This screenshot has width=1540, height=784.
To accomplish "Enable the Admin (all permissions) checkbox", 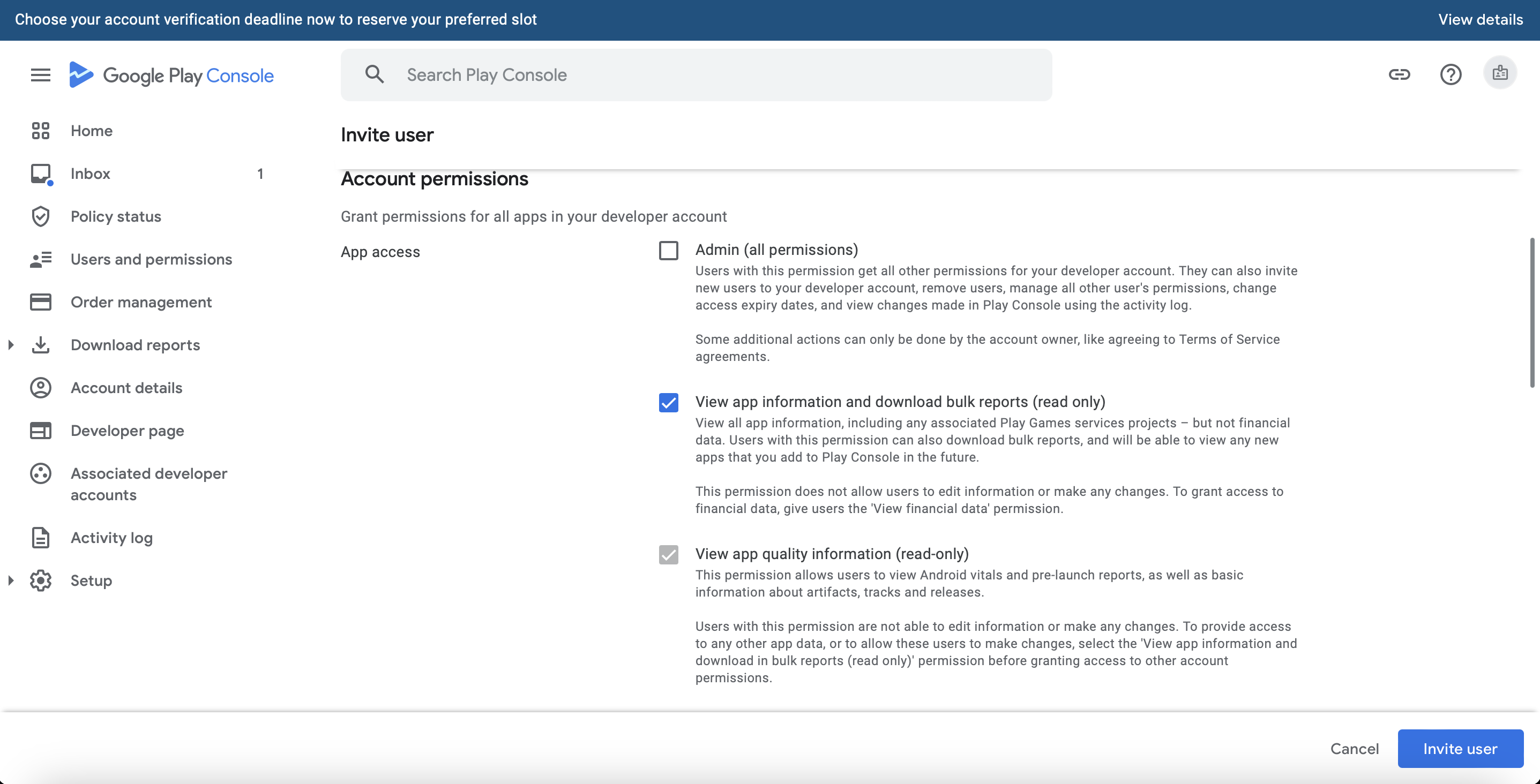I will coord(668,251).
